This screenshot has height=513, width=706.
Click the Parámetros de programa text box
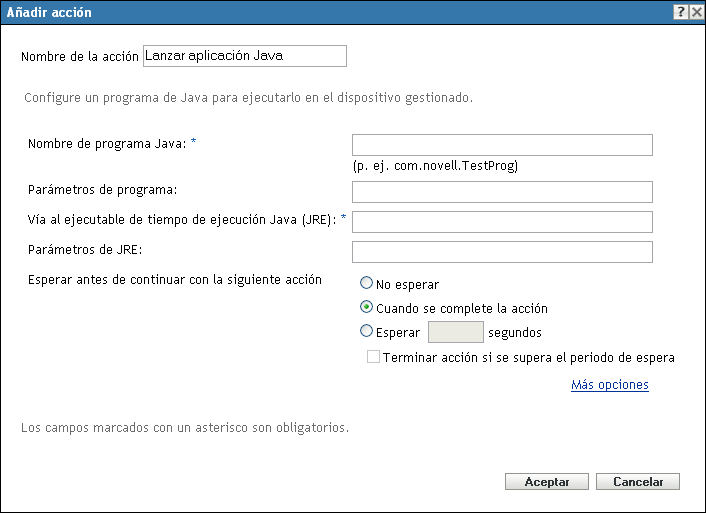pos(502,191)
